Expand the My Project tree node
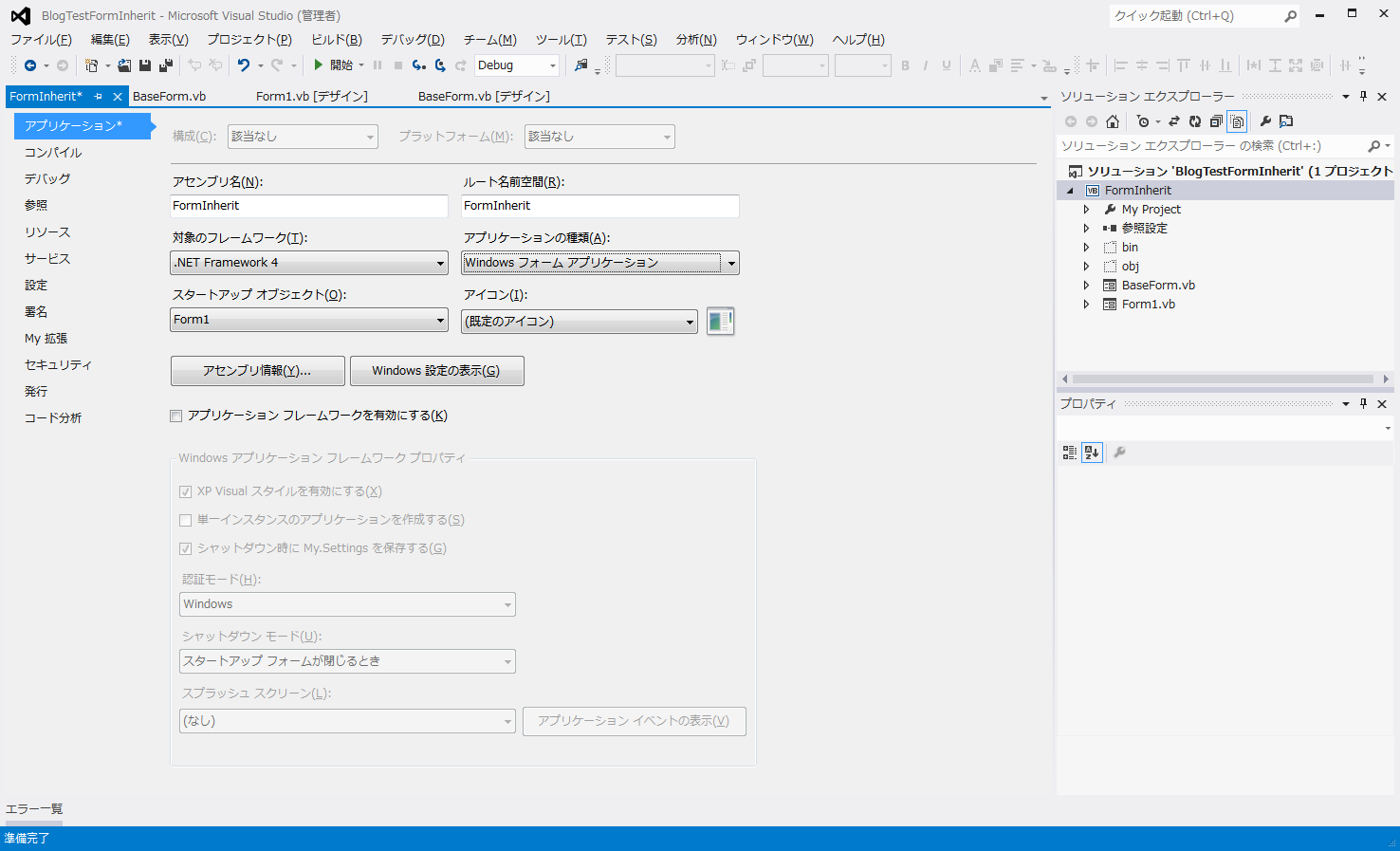Screen dimensions: 1400x851 pos(1087,210)
